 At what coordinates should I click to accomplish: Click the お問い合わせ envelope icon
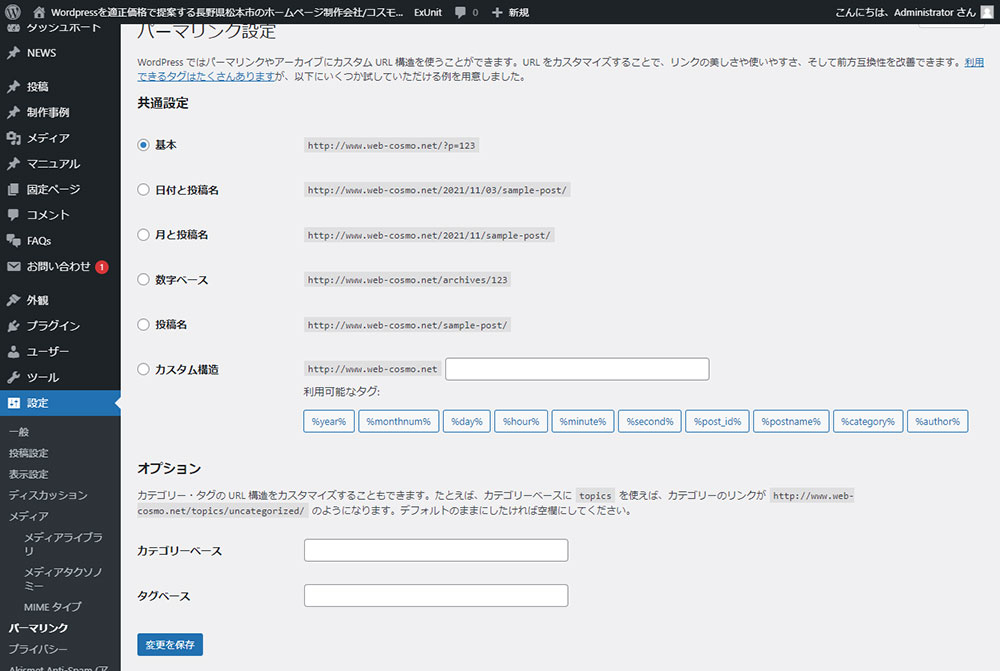point(13,267)
